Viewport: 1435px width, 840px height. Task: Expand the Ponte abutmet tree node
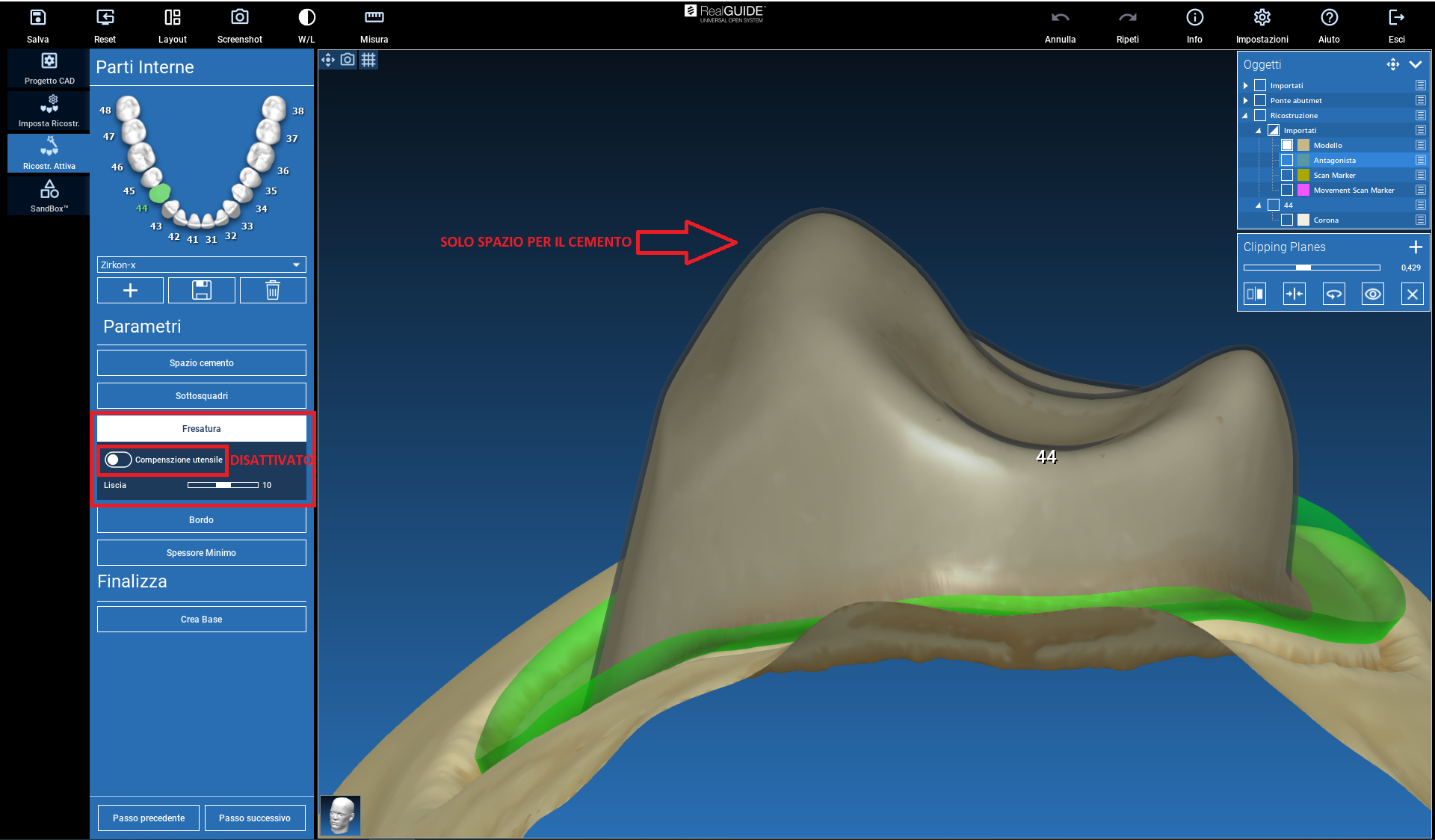click(1246, 100)
